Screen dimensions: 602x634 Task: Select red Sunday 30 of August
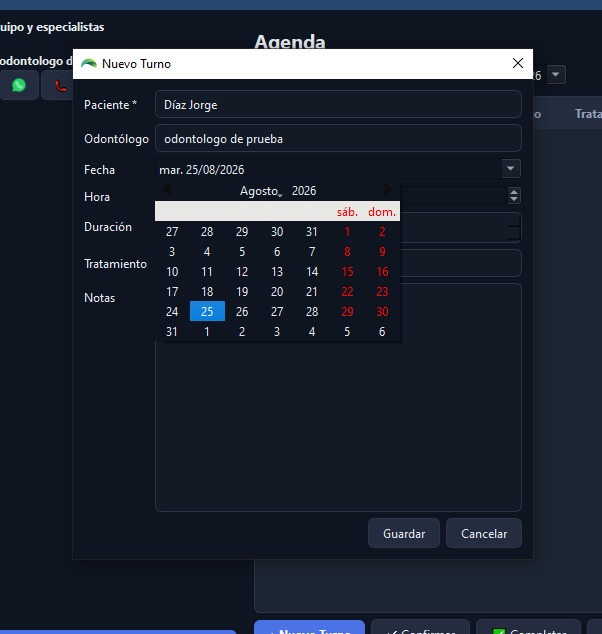coord(382,311)
